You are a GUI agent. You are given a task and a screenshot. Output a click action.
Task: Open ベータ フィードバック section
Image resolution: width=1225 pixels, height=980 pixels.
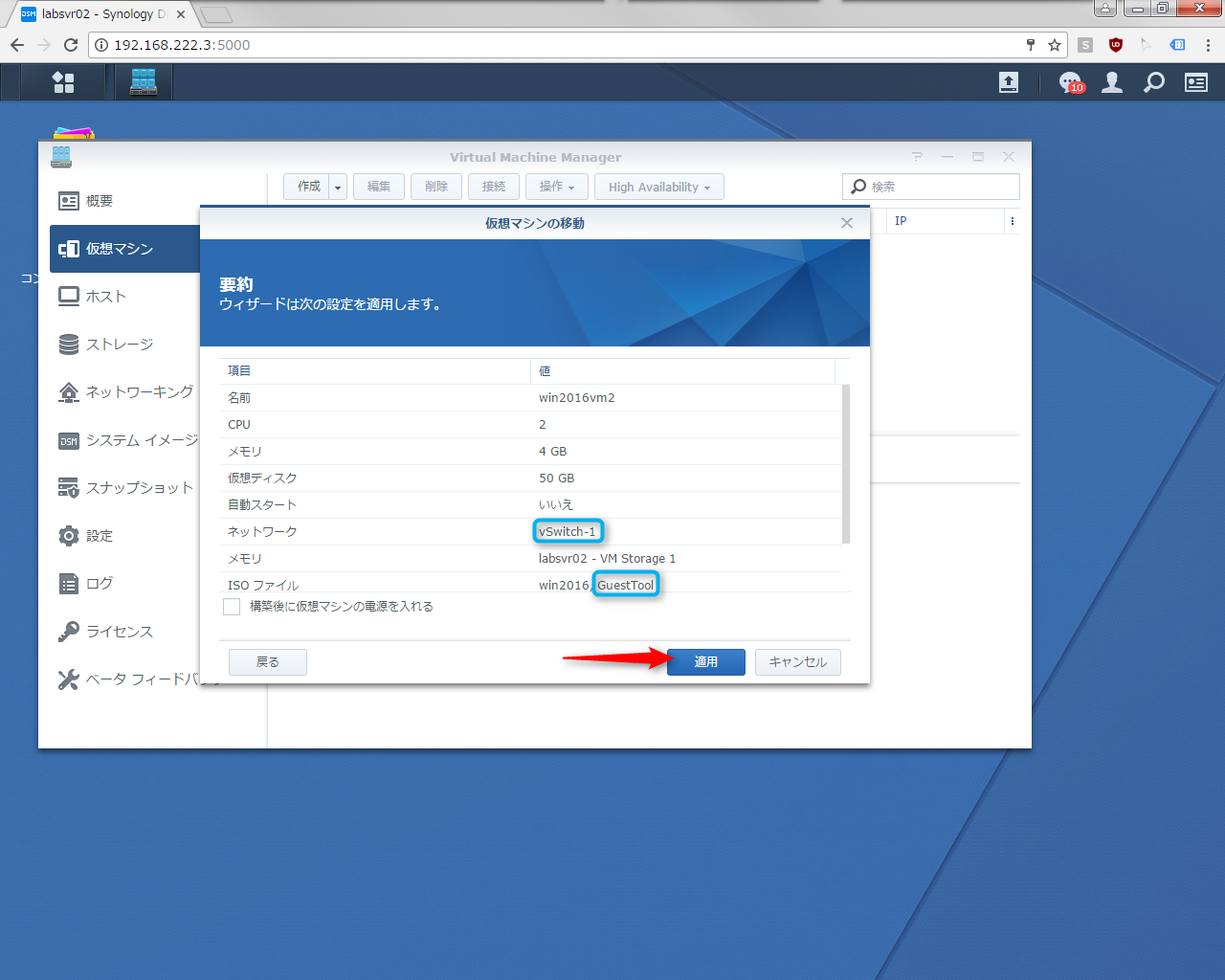point(124,679)
